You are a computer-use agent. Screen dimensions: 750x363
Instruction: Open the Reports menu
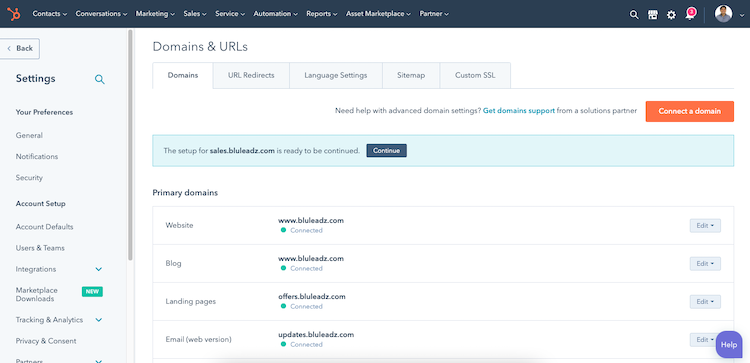tap(322, 14)
